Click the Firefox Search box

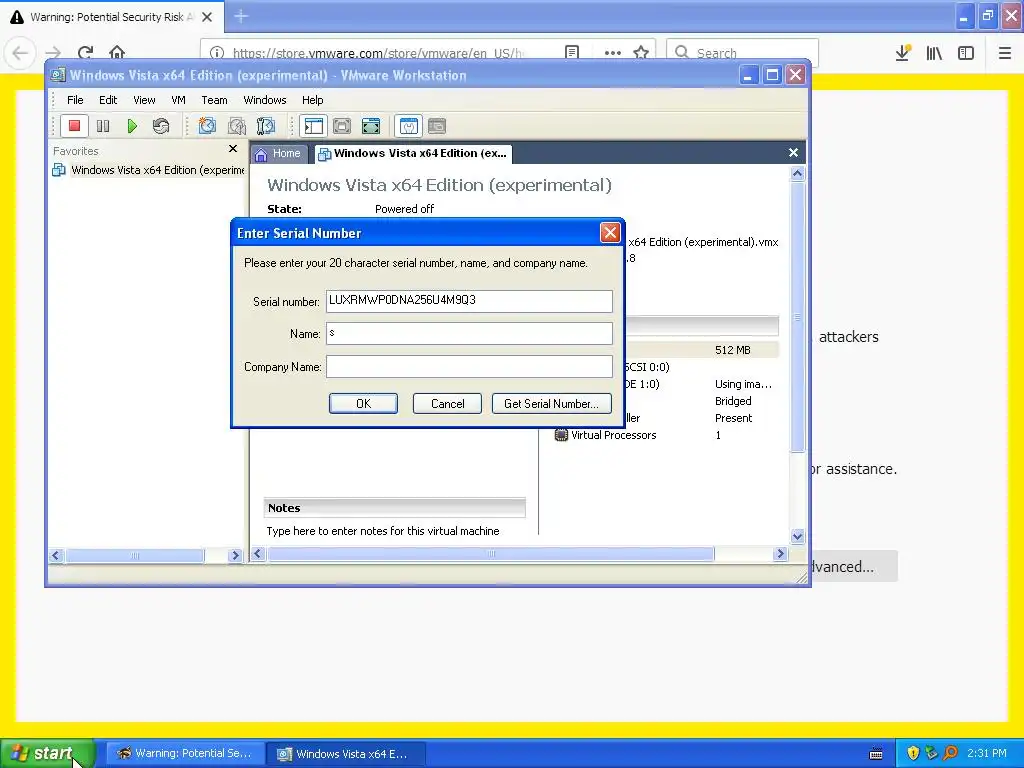[743, 53]
